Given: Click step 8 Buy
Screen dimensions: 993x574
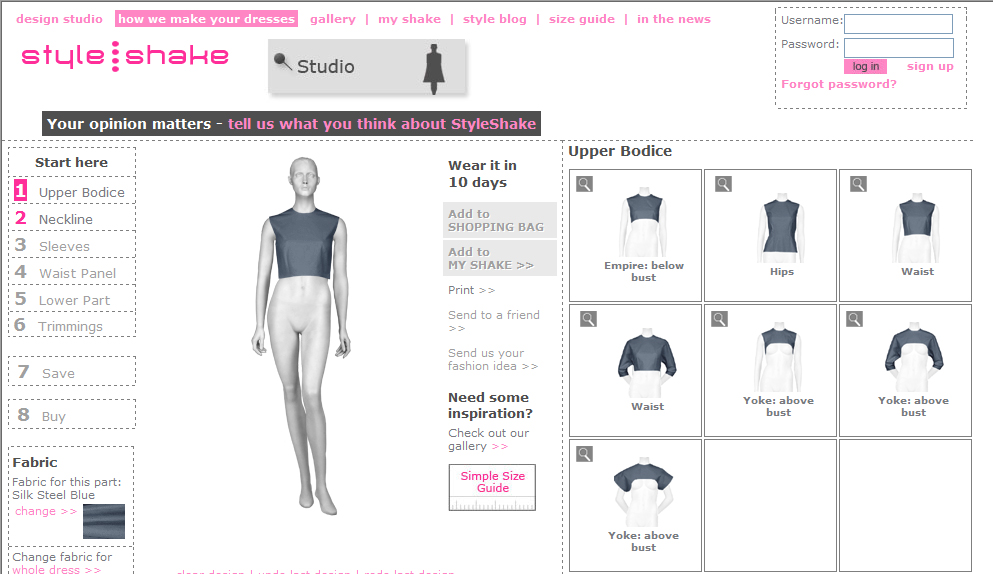Looking at the screenshot, I should 72,415.
